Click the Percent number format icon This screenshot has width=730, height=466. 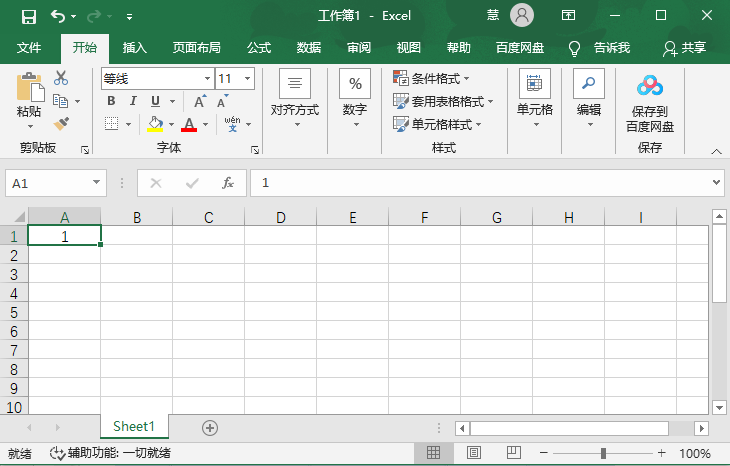pos(355,85)
